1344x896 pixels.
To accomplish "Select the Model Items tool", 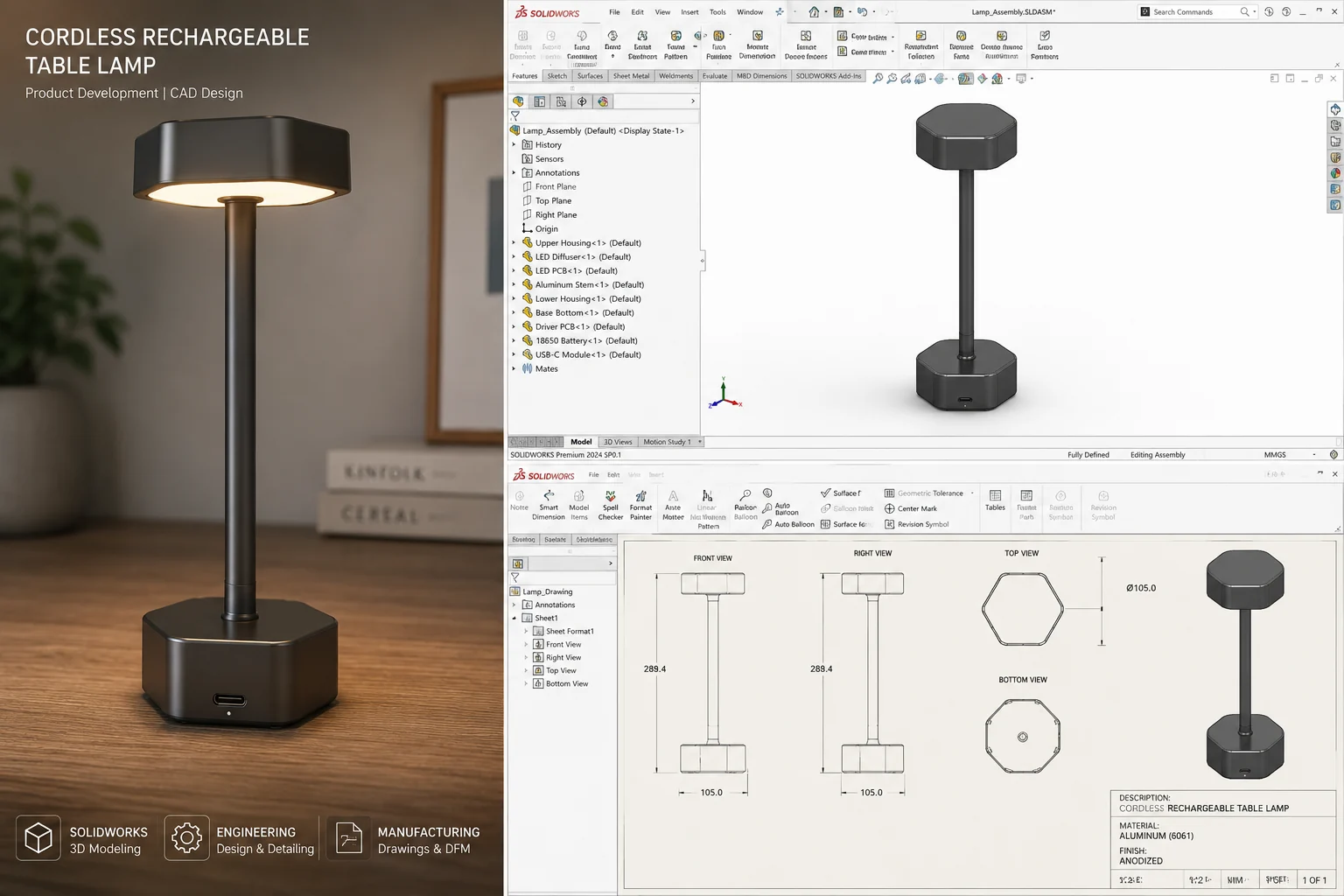I will pyautogui.click(x=579, y=505).
